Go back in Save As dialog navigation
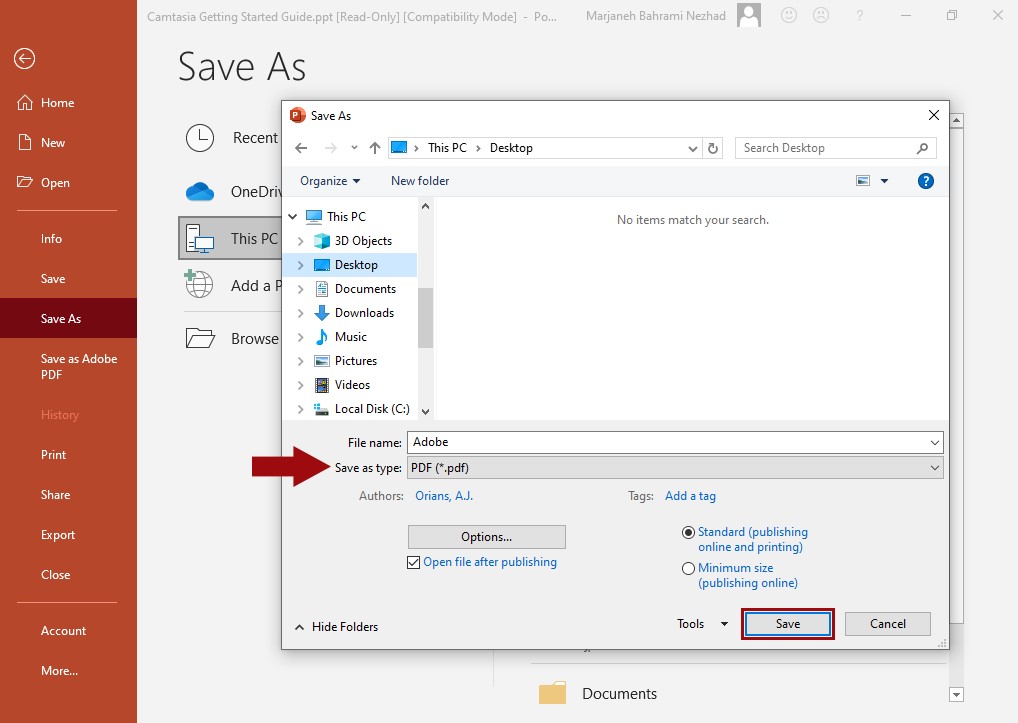This screenshot has width=1018, height=723. click(x=301, y=148)
